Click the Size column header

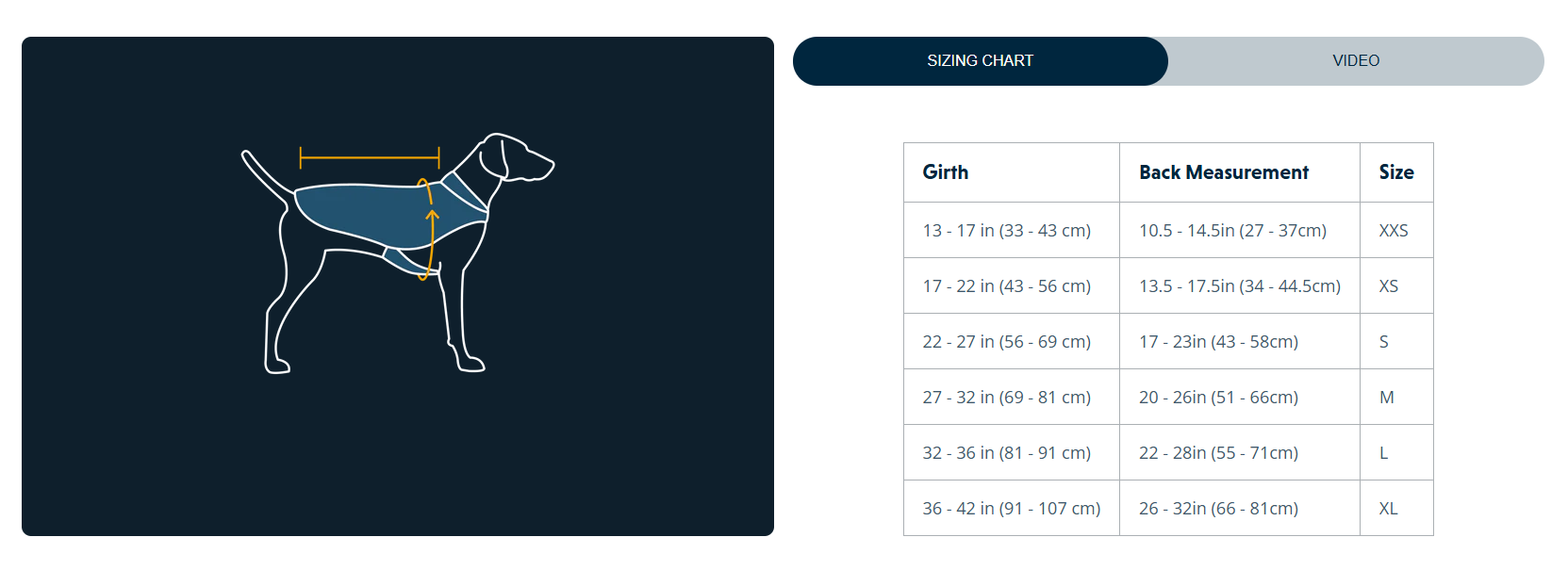click(1395, 172)
